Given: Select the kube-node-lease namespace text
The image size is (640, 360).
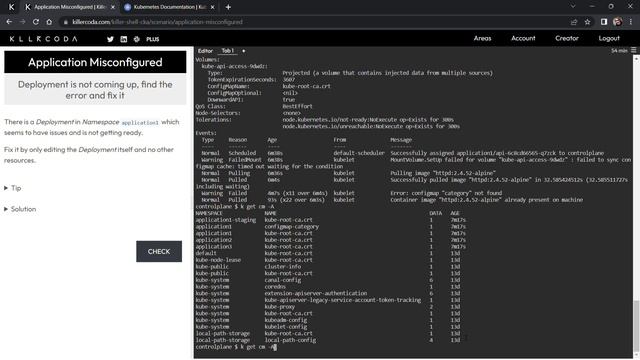Looking at the screenshot, I should tap(218, 260).
